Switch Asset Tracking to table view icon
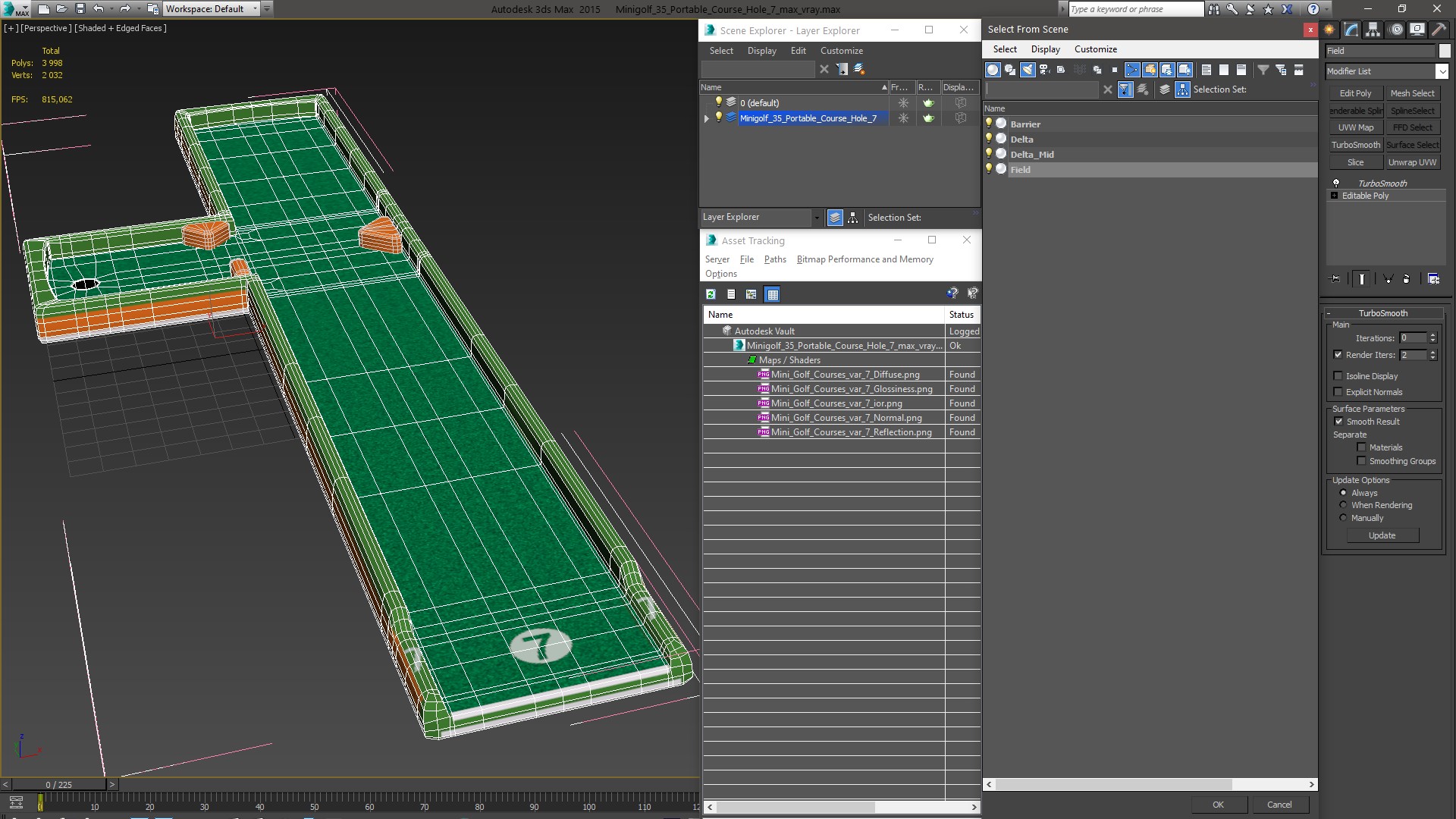 tap(772, 294)
